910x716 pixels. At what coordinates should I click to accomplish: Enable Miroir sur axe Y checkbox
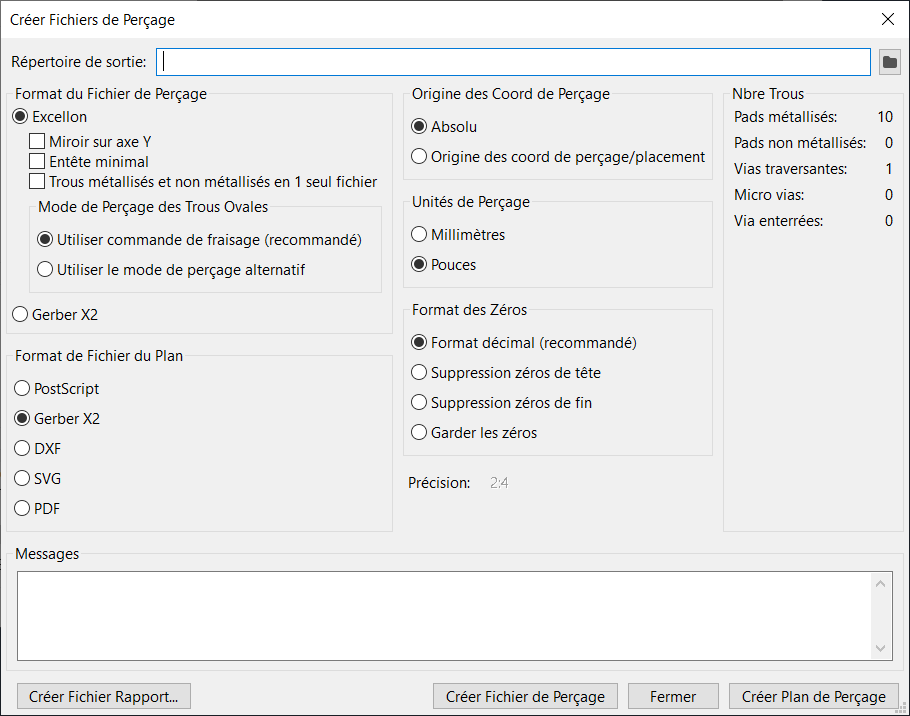point(38,142)
